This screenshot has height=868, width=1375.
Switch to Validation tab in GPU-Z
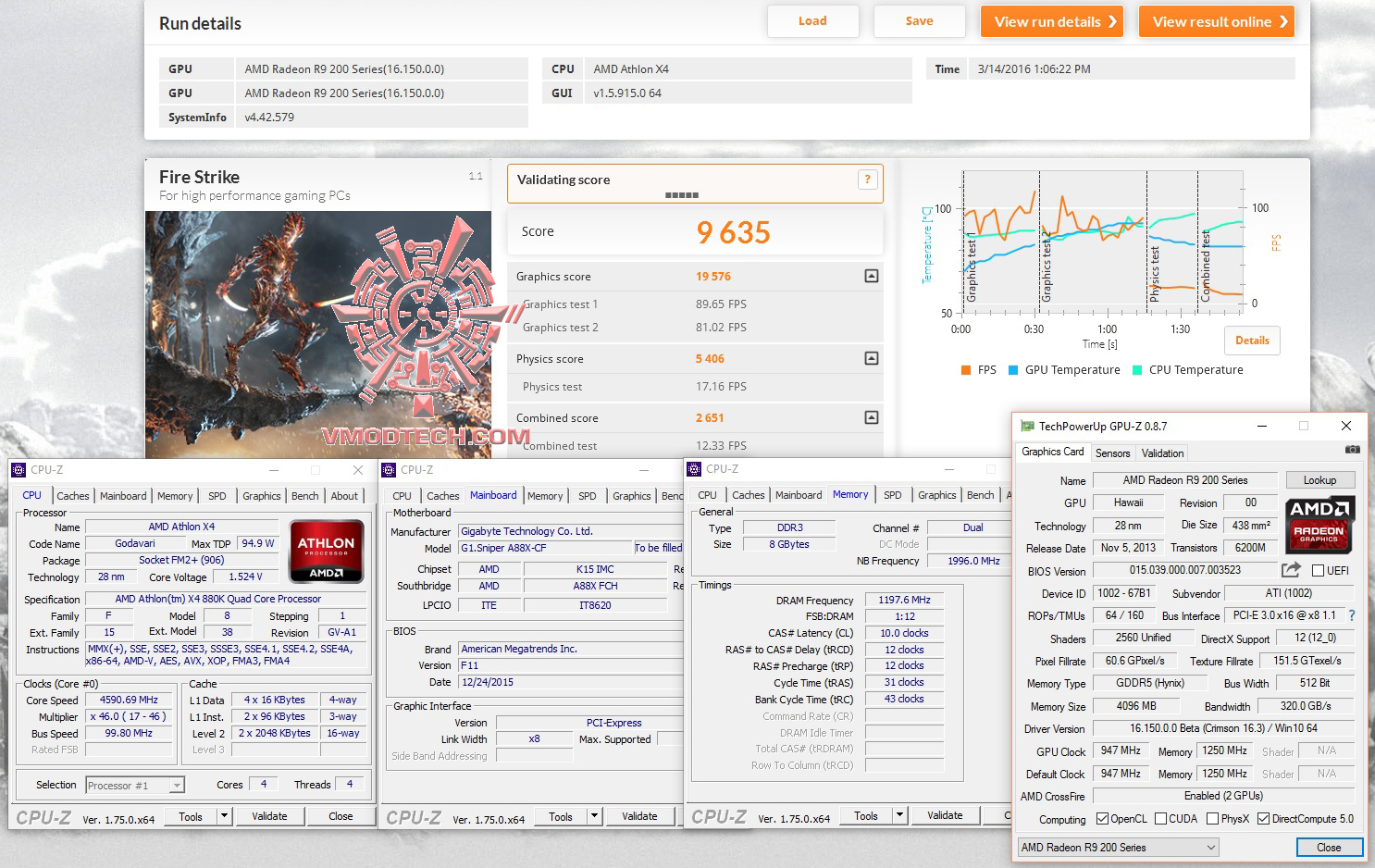pyautogui.click(x=1162, y=453)
